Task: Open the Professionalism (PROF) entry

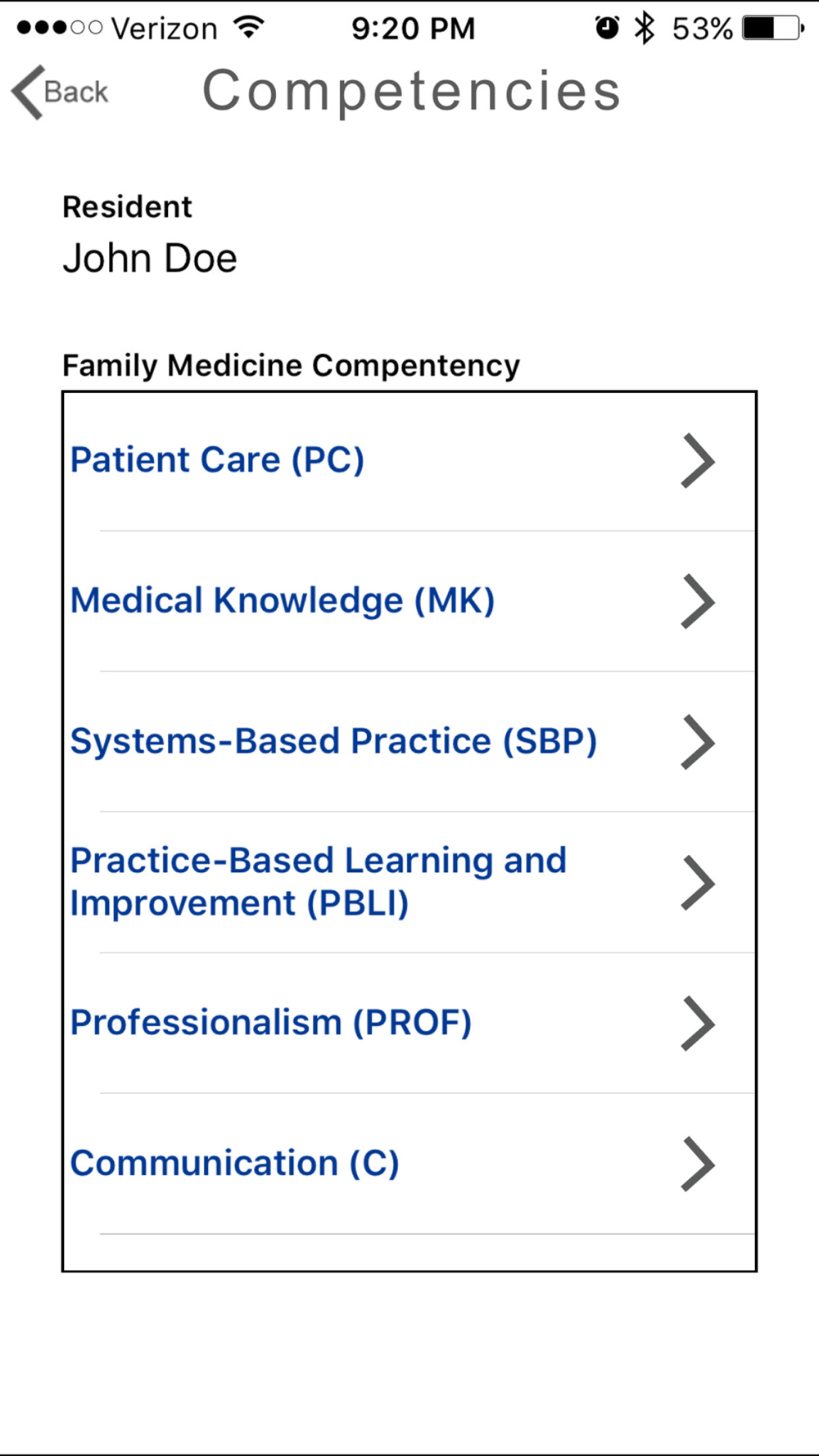Action: tap(271, 1023)
